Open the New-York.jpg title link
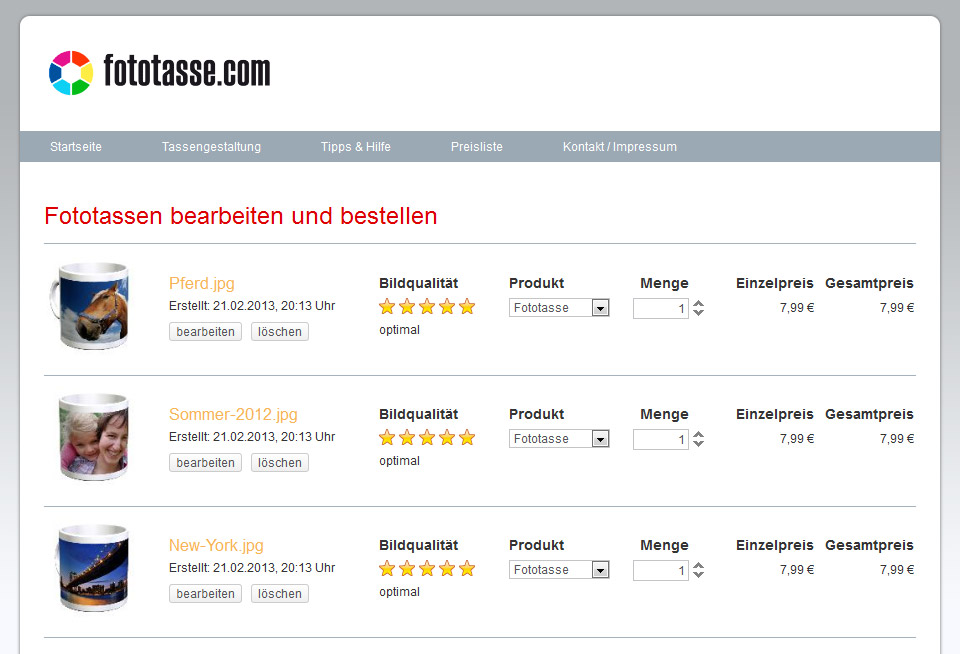The height and width of the screenshot is (654, 960). [x=216, y=545]
